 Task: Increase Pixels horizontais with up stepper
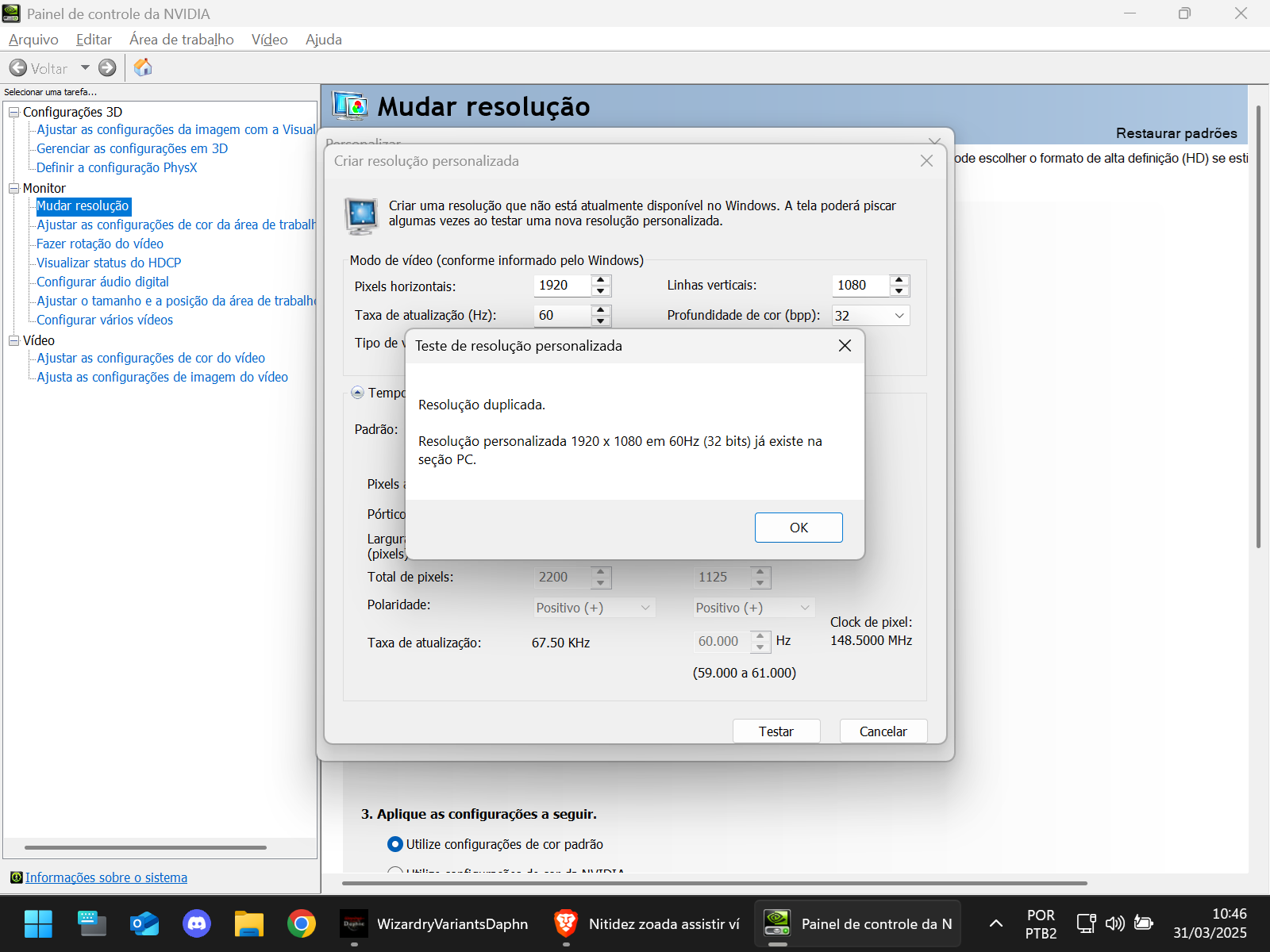click(x=601, y=280)
